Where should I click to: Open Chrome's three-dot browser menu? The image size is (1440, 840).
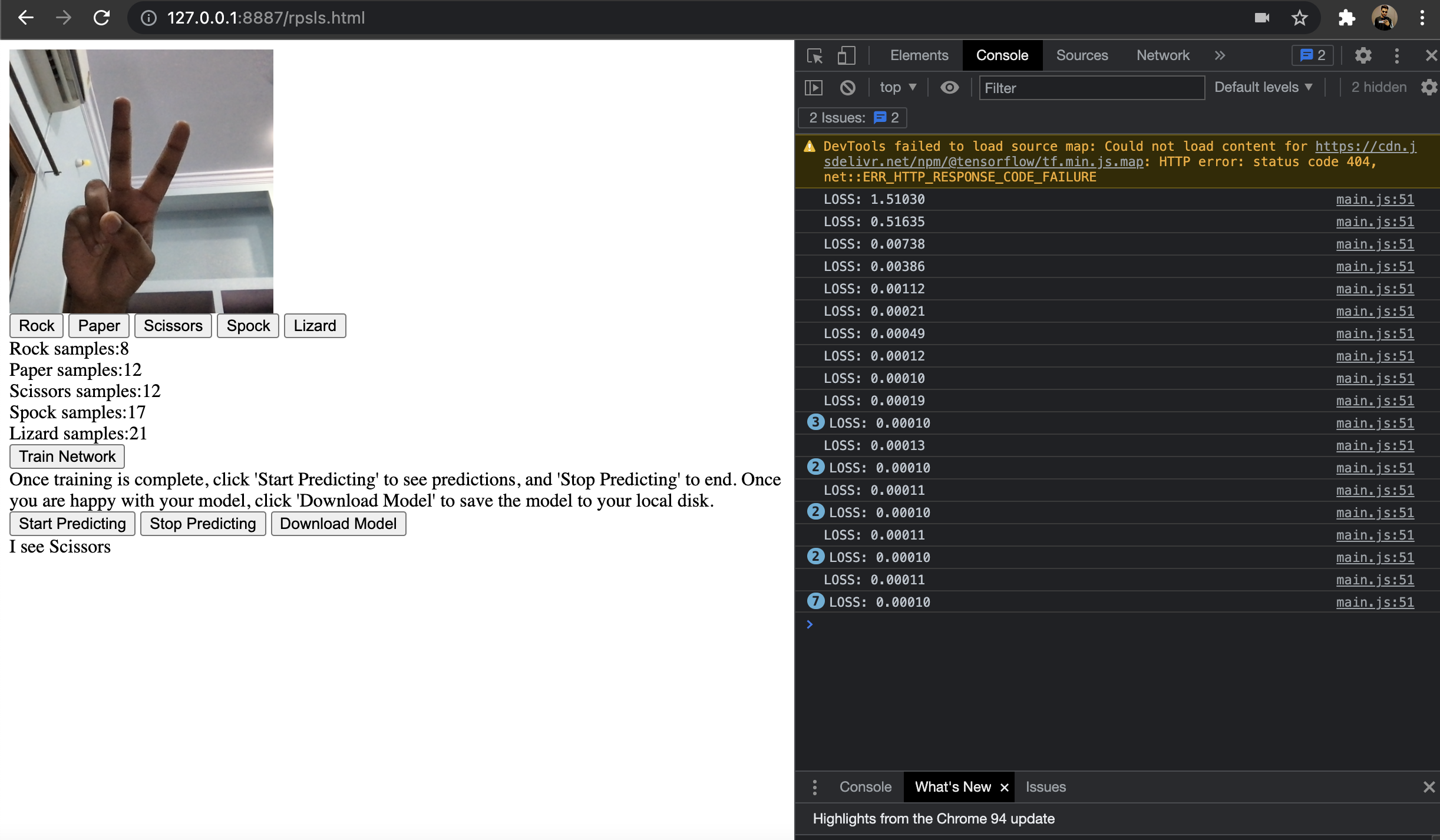click(x=1424, y=18)
